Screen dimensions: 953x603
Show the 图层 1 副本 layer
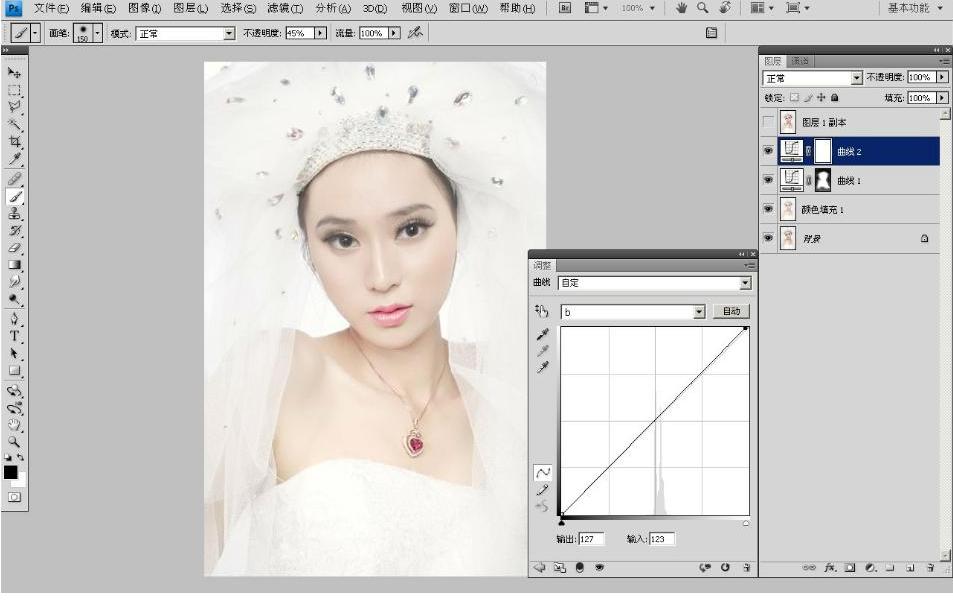(768, 122)
